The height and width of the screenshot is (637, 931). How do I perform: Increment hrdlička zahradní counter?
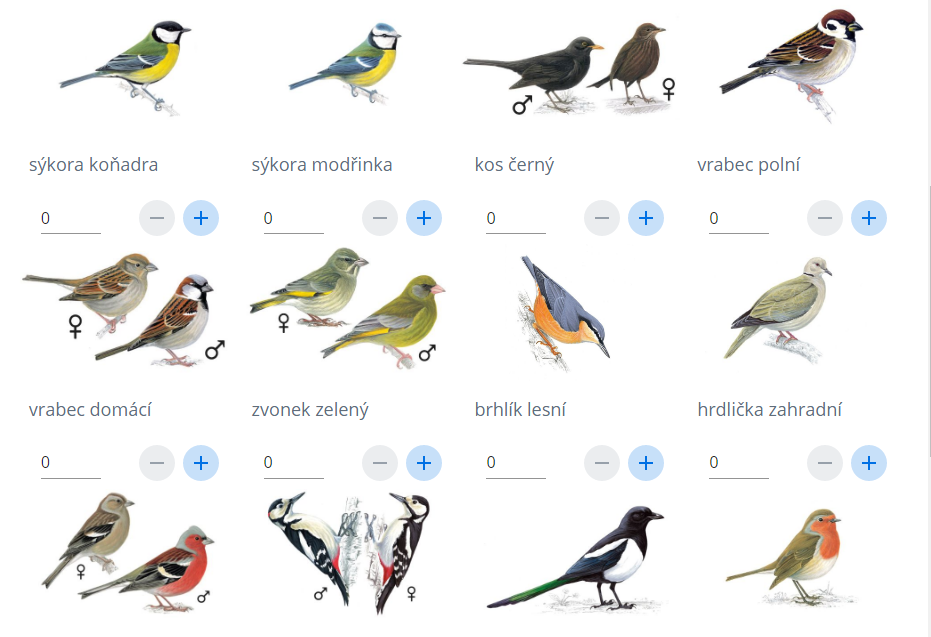(869, 462)
